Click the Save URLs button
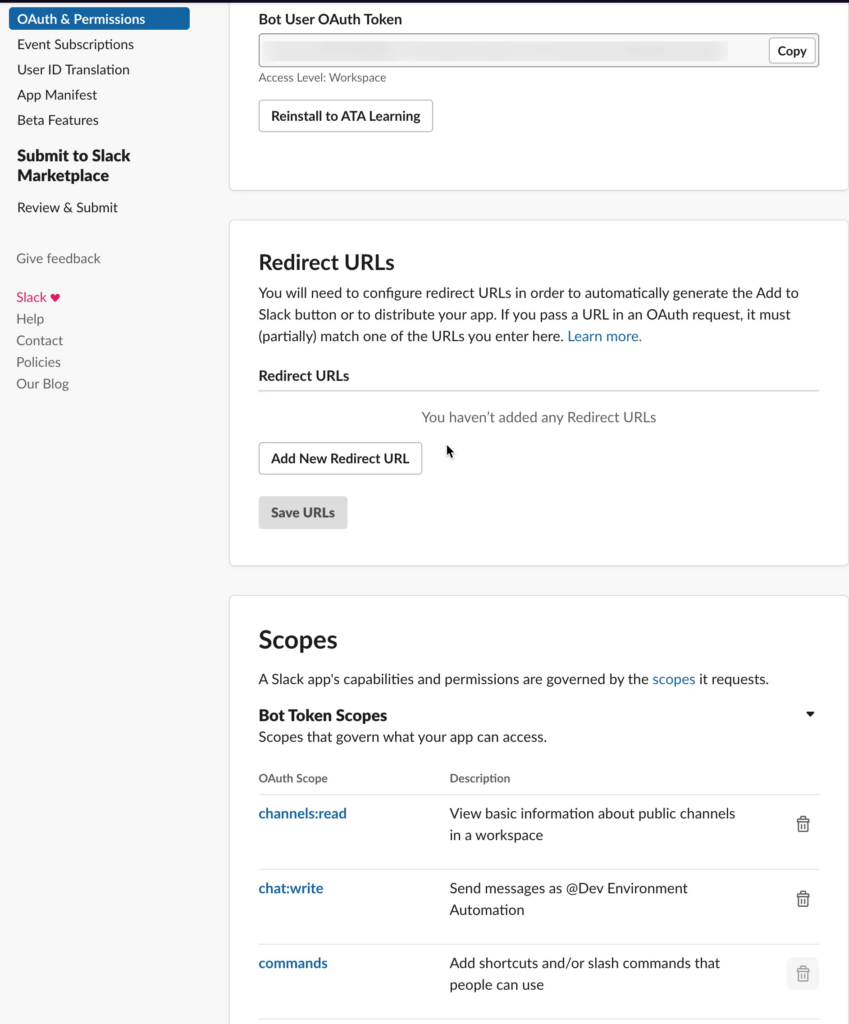Screen dimensions: 849x1024 click(303, 513)
